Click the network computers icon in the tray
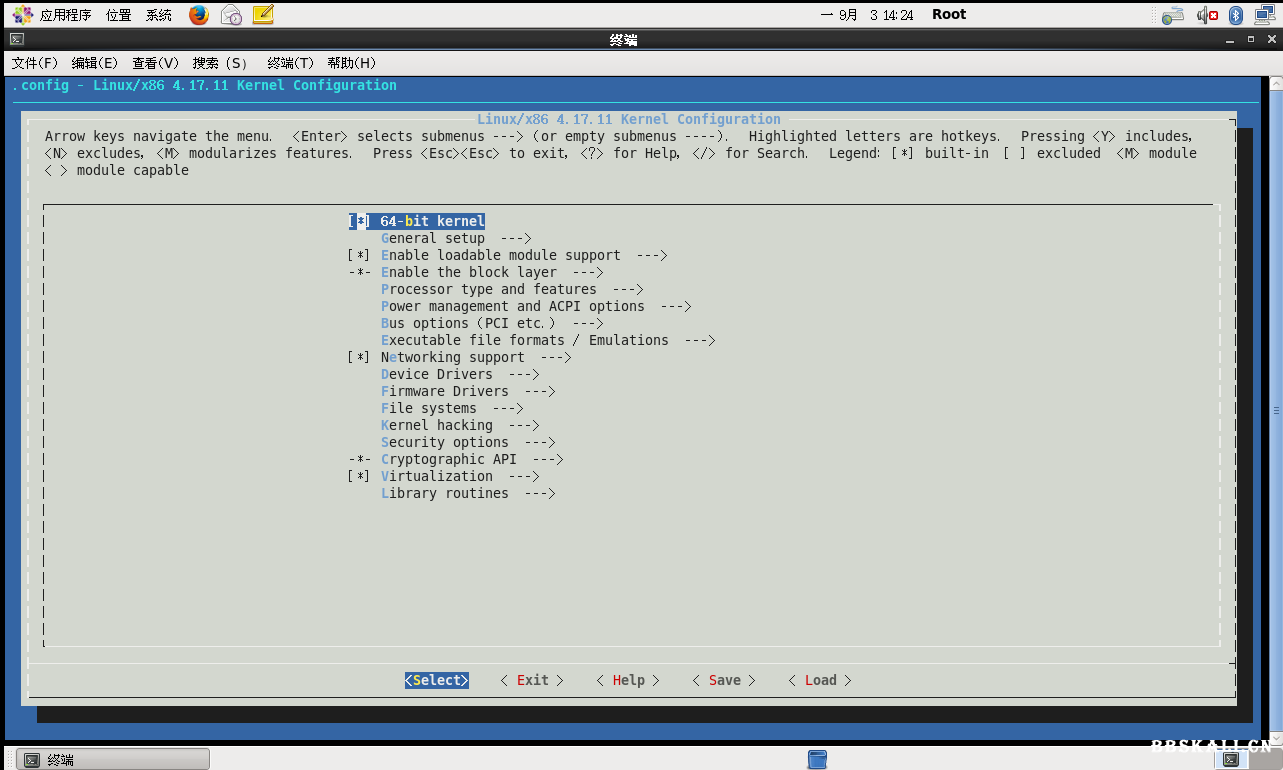Image resolution: width=1283 pixels, height=770 pixels. point(1263,15)
